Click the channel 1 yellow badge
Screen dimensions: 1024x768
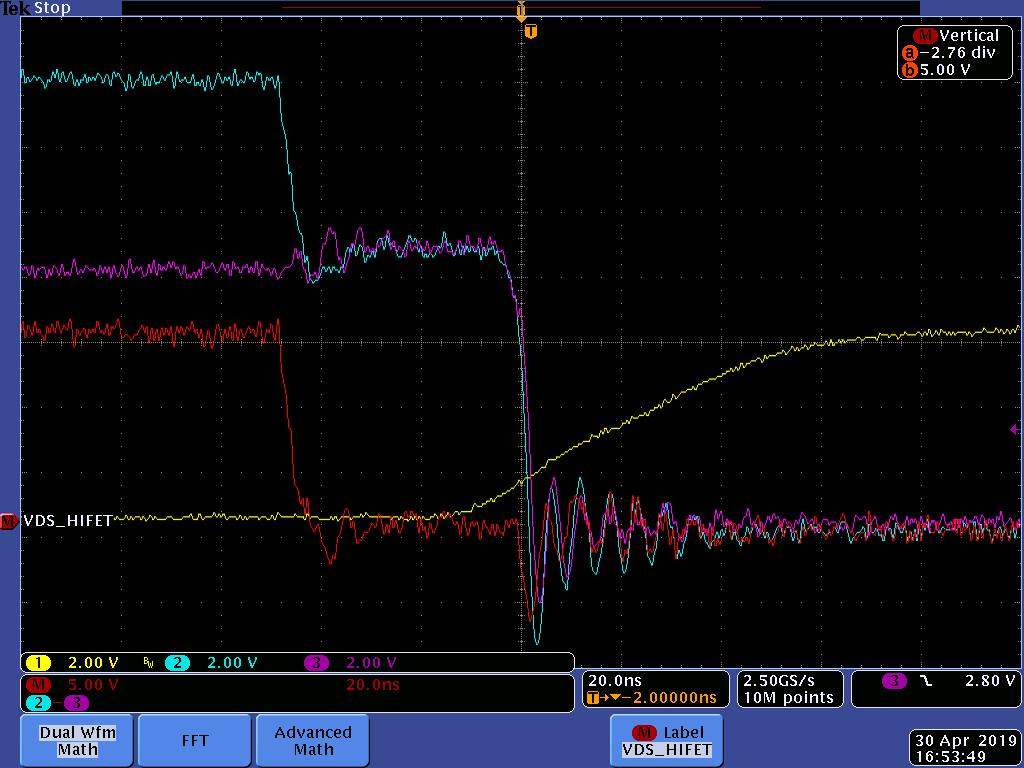pyautogui.click(x=39, y=663)
